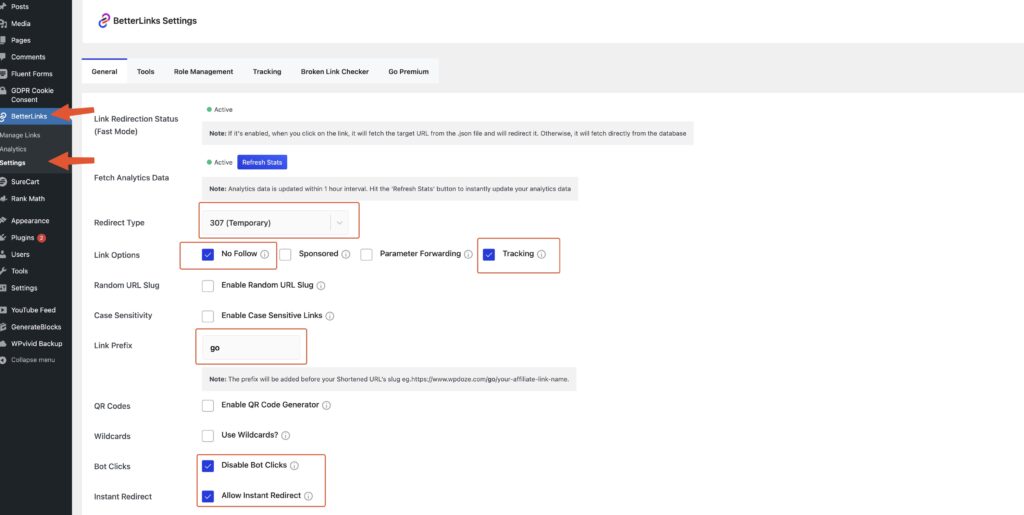The width and height of the screenshot is (1024, 515).
Task: Enable the Parameter Forwarding checkbox
Action: coord(366,255)
